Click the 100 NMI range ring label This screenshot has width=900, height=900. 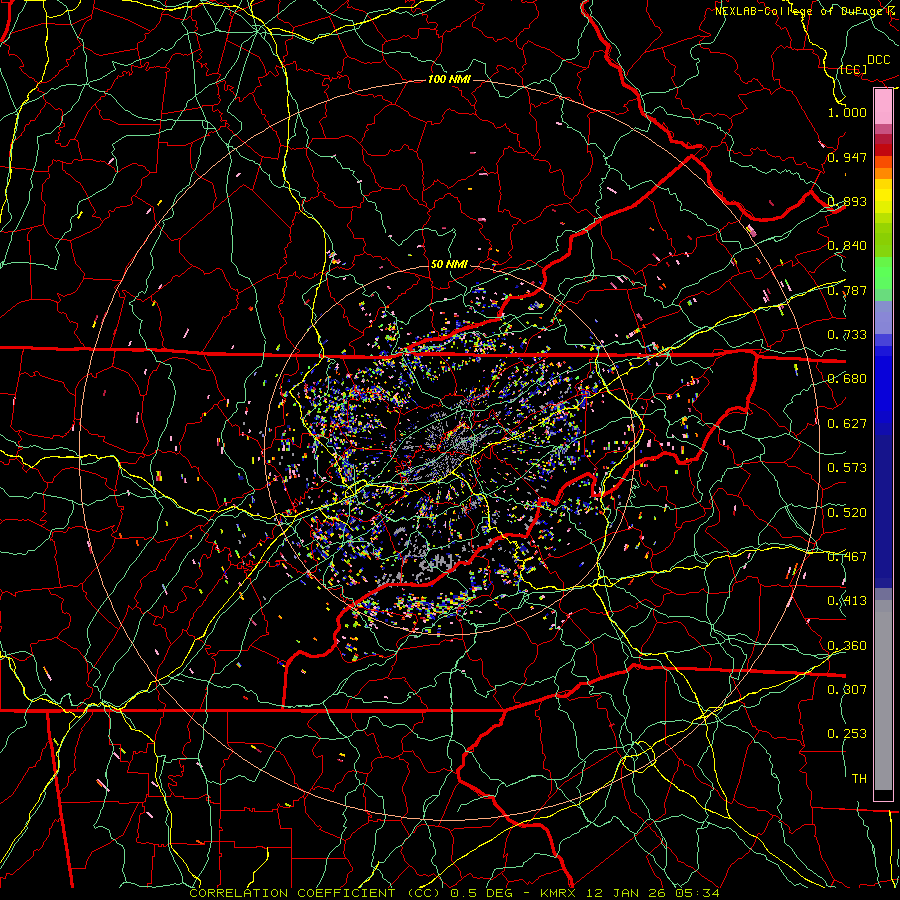449,79
